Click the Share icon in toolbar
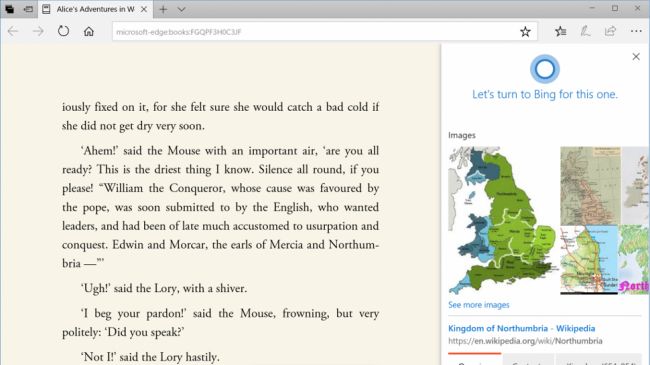Image resolution: width=650 pixels, height=365 pixels. (x=610, y=31)
